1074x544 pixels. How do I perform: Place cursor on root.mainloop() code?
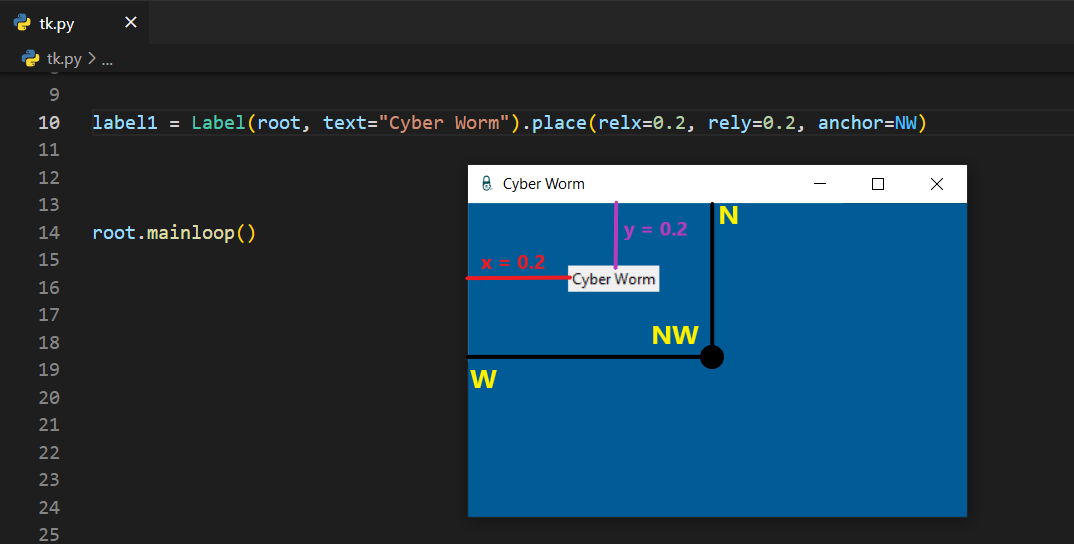(x=174, y=233)
